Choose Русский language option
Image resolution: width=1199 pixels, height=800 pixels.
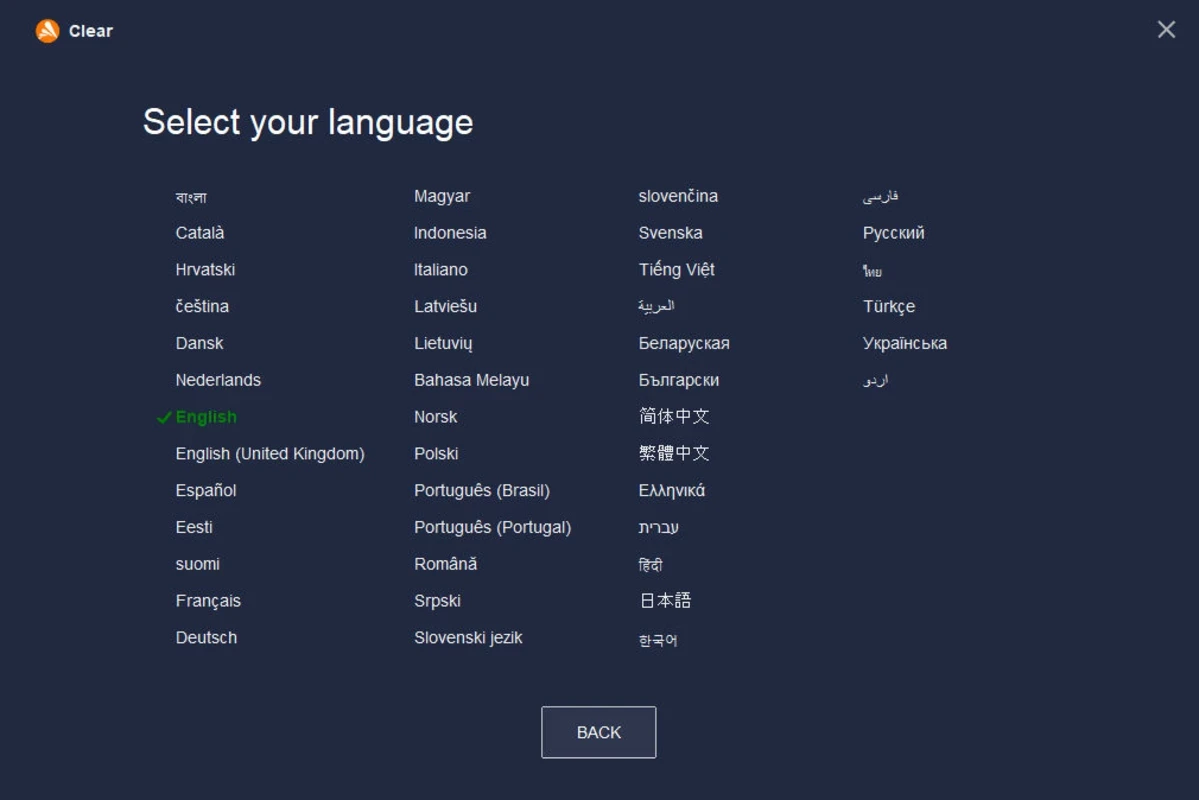[894, 233]
